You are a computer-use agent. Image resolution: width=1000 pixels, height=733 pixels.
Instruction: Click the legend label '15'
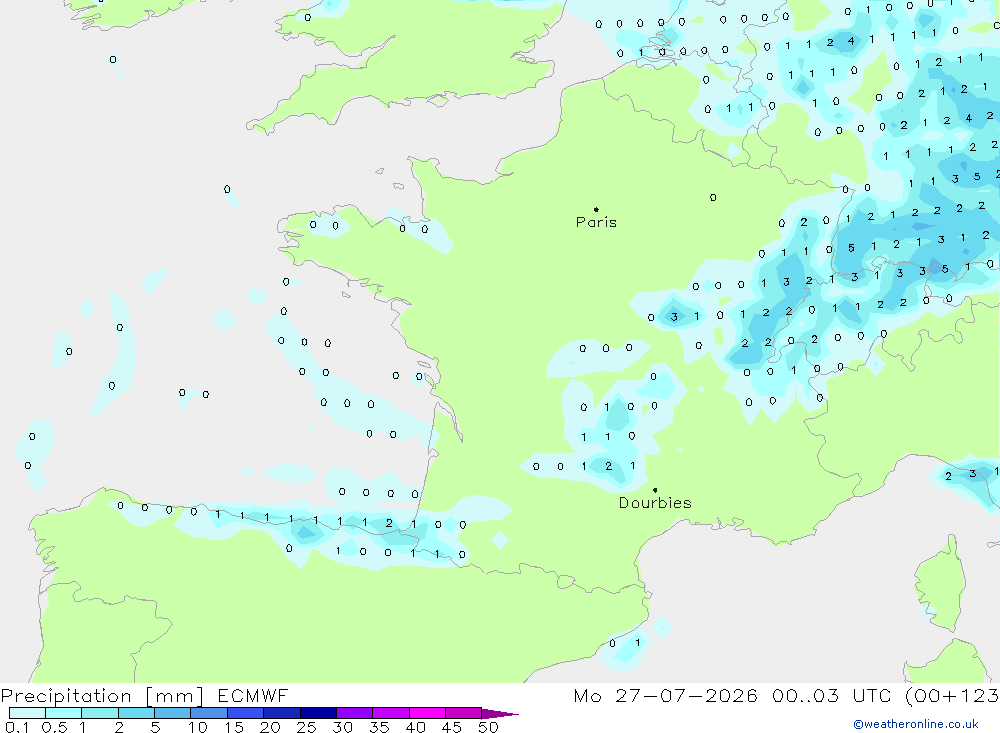(x=233, y=727)
